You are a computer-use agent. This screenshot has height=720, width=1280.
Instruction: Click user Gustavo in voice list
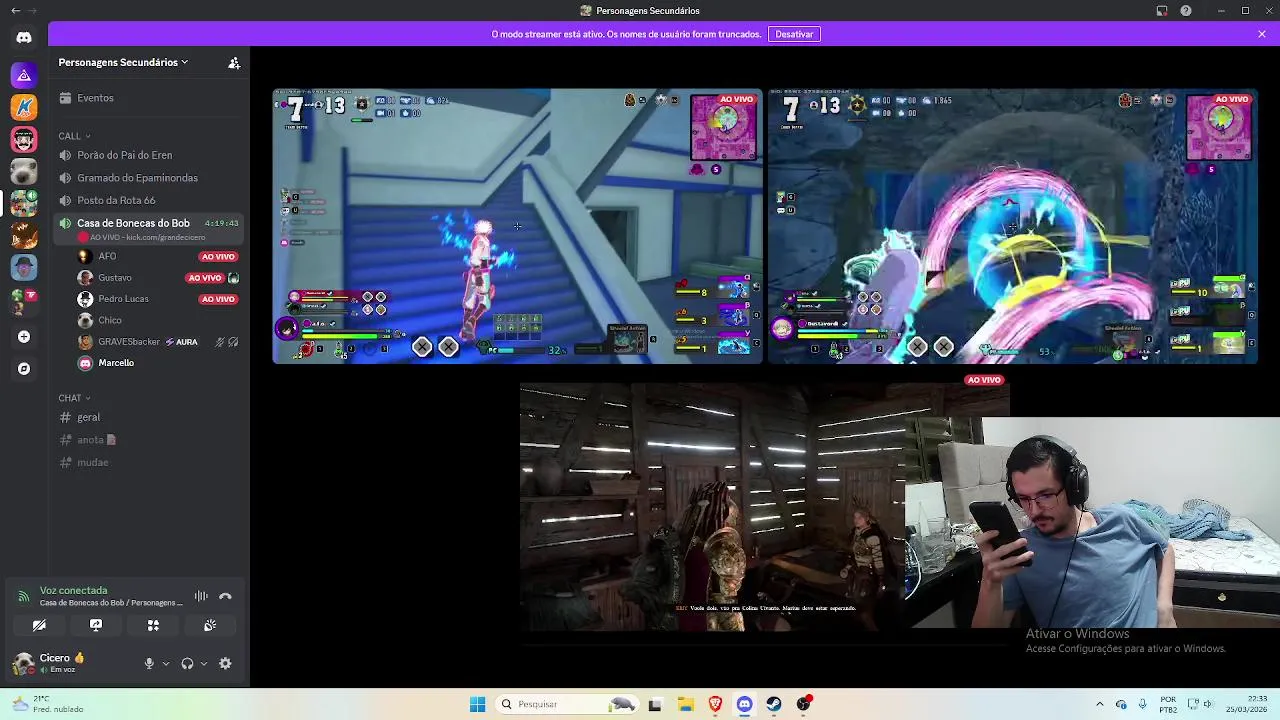(x=115, y=277)
